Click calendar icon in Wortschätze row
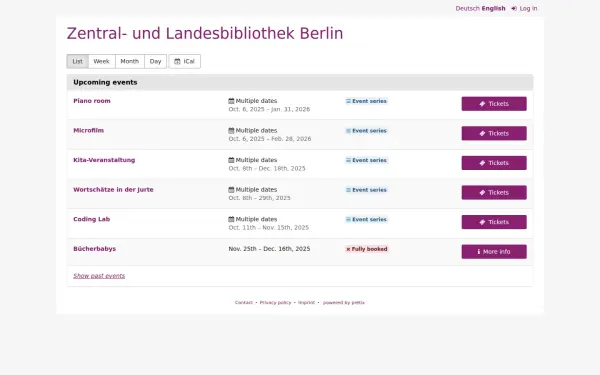The image size is (600, 375). [231, 189]
